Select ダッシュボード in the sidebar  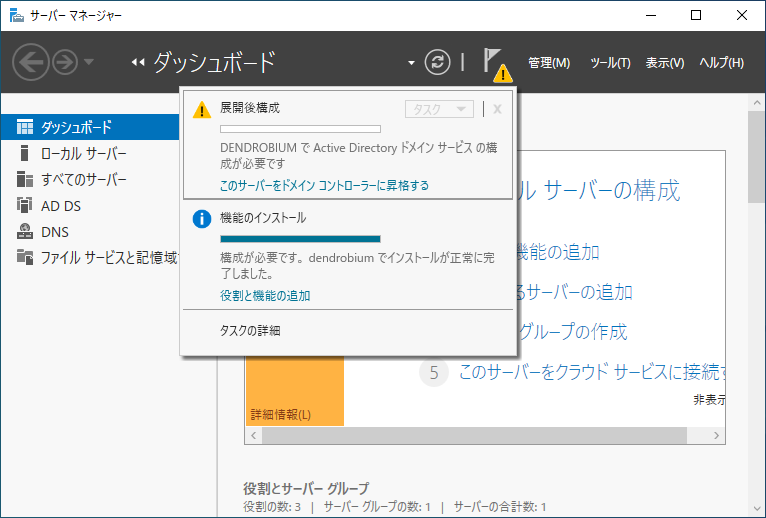90,127
